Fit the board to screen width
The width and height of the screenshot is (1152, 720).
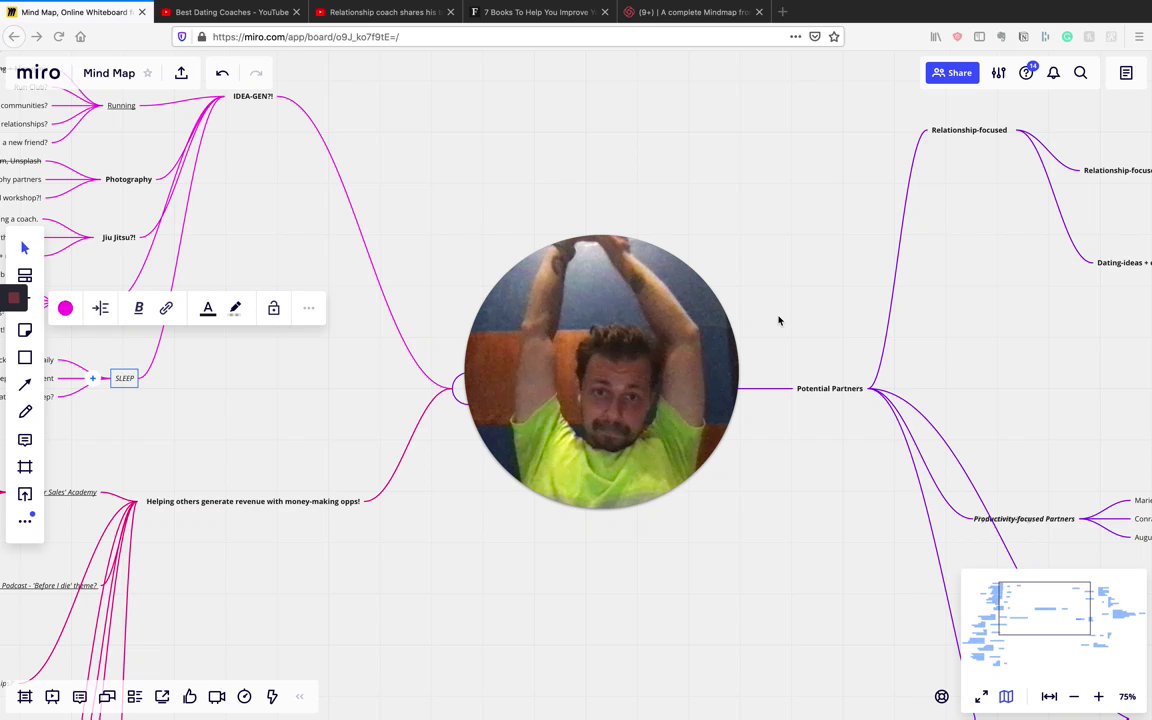coord(1049,696)
